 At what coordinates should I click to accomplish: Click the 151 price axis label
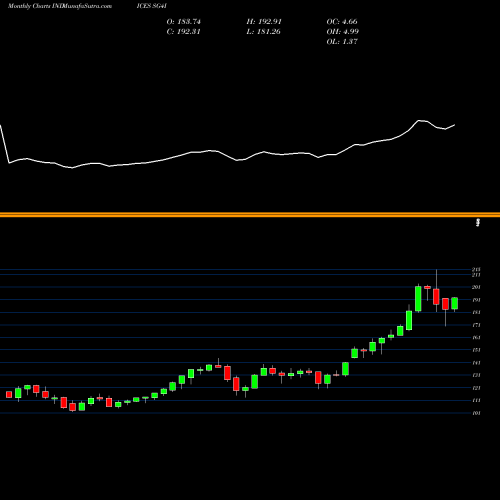[x=476, y=350]
